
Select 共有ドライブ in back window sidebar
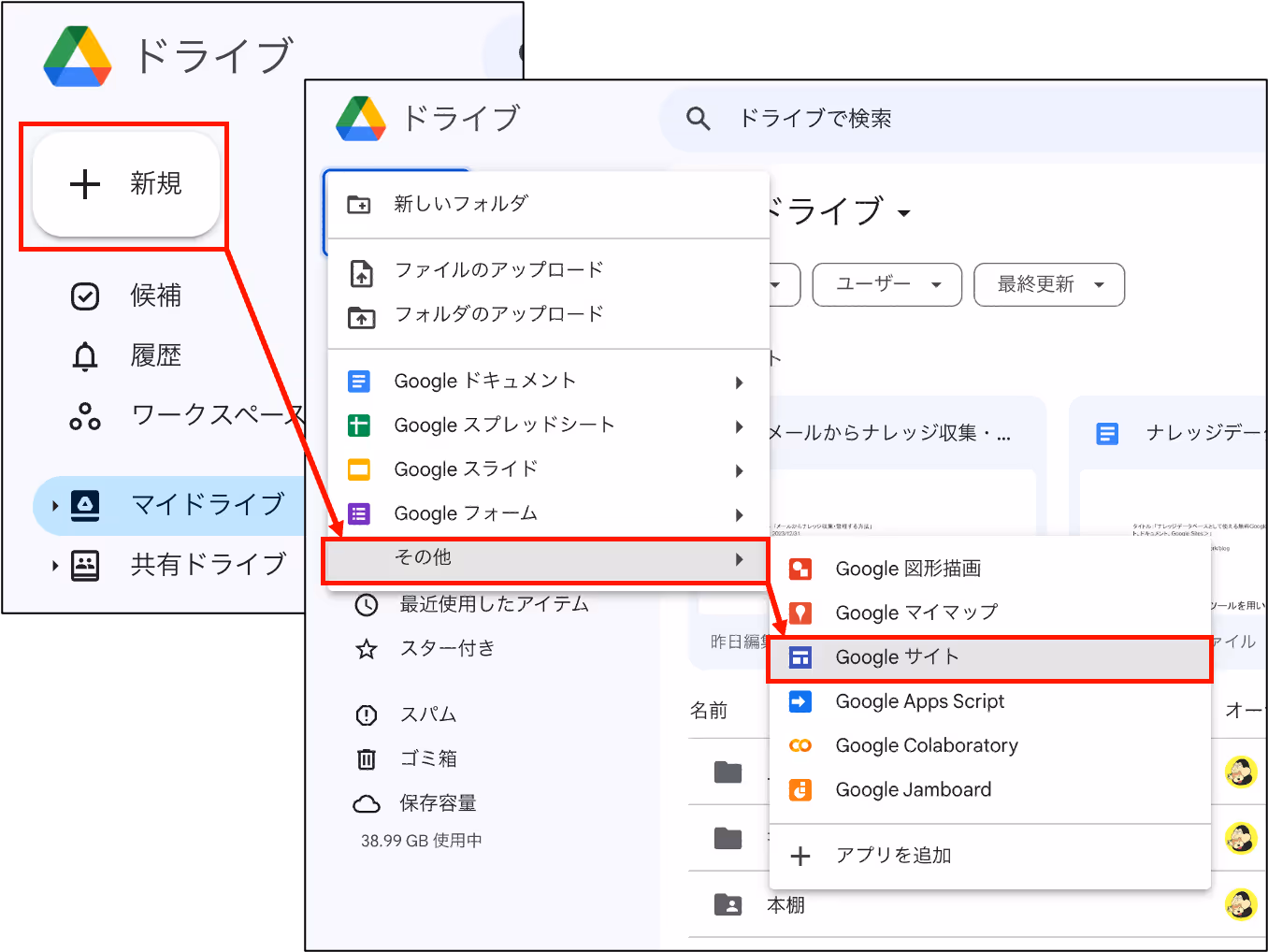click(208, 565)
